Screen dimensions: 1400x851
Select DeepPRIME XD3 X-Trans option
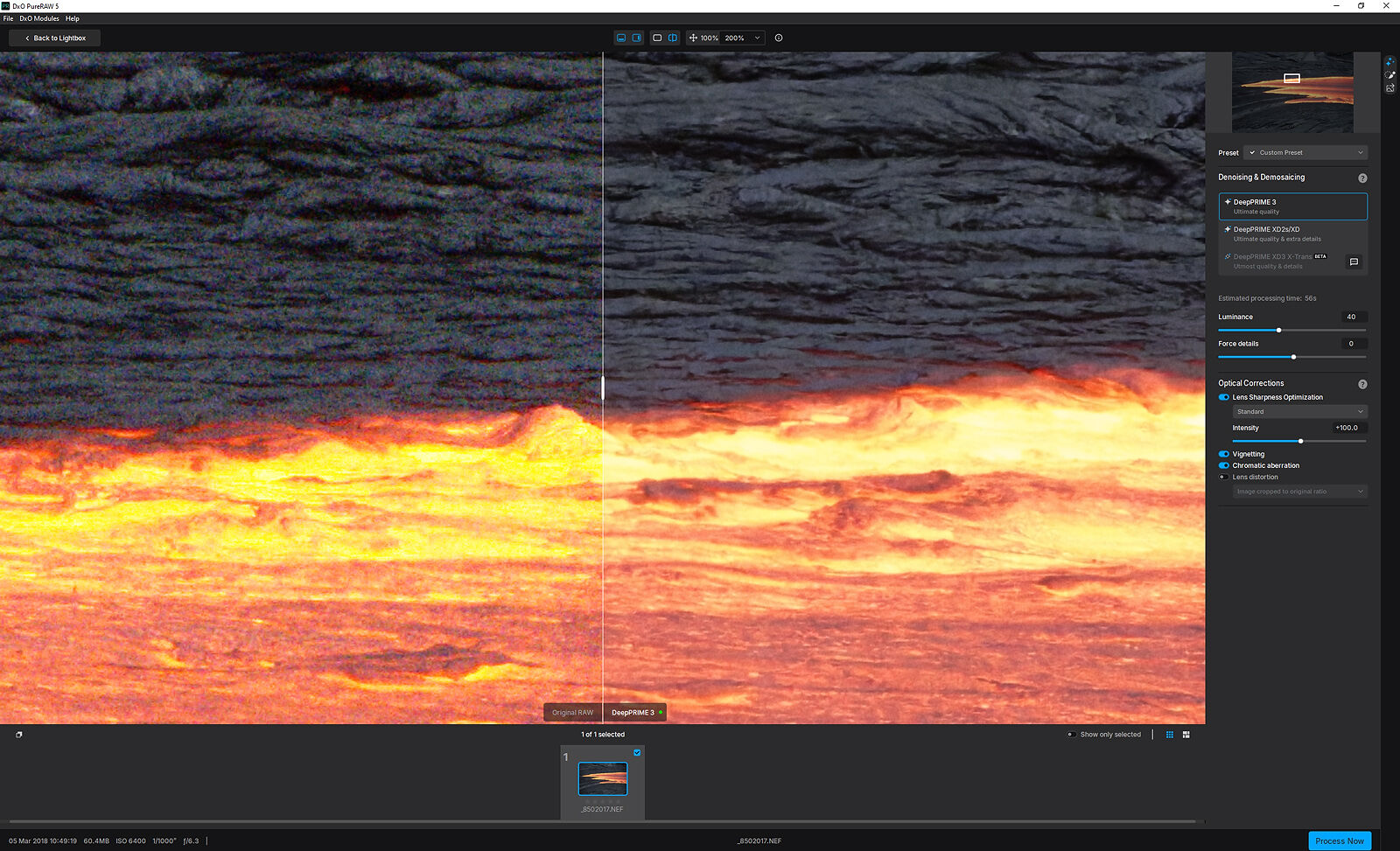coord(1280,262)
